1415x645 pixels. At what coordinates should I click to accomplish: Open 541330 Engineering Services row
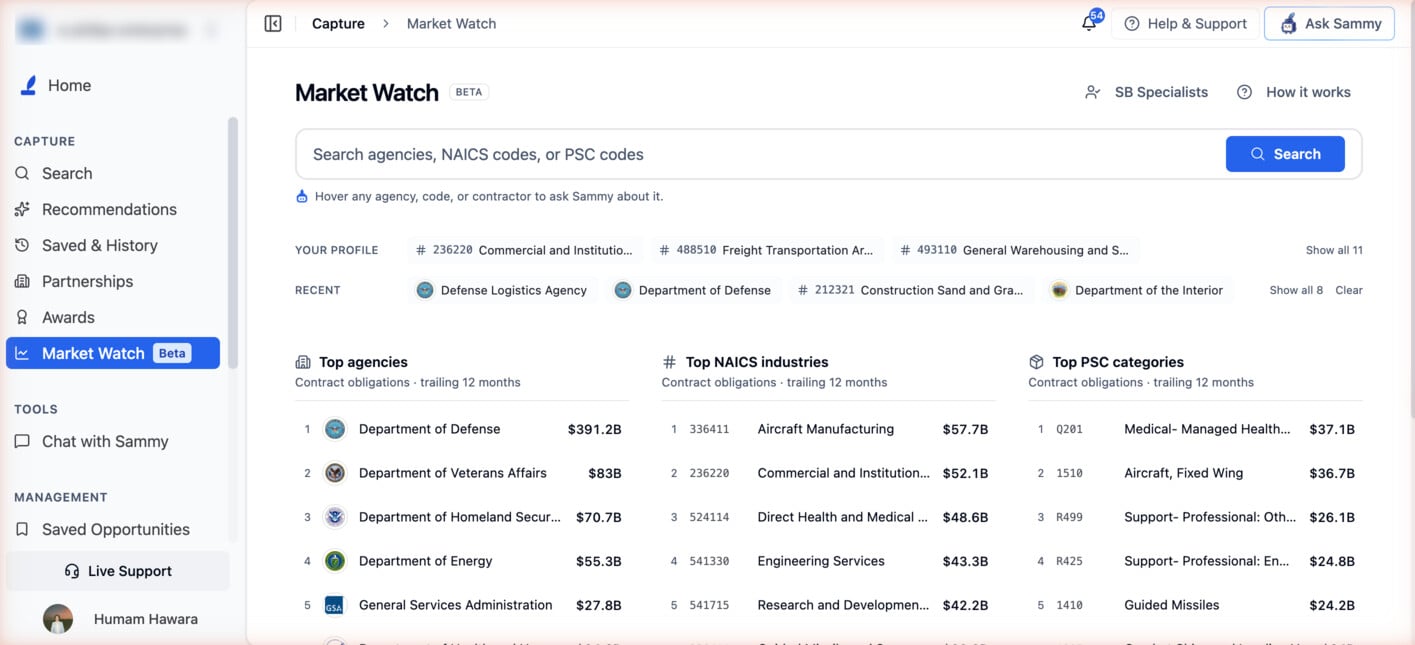[828, 561]
